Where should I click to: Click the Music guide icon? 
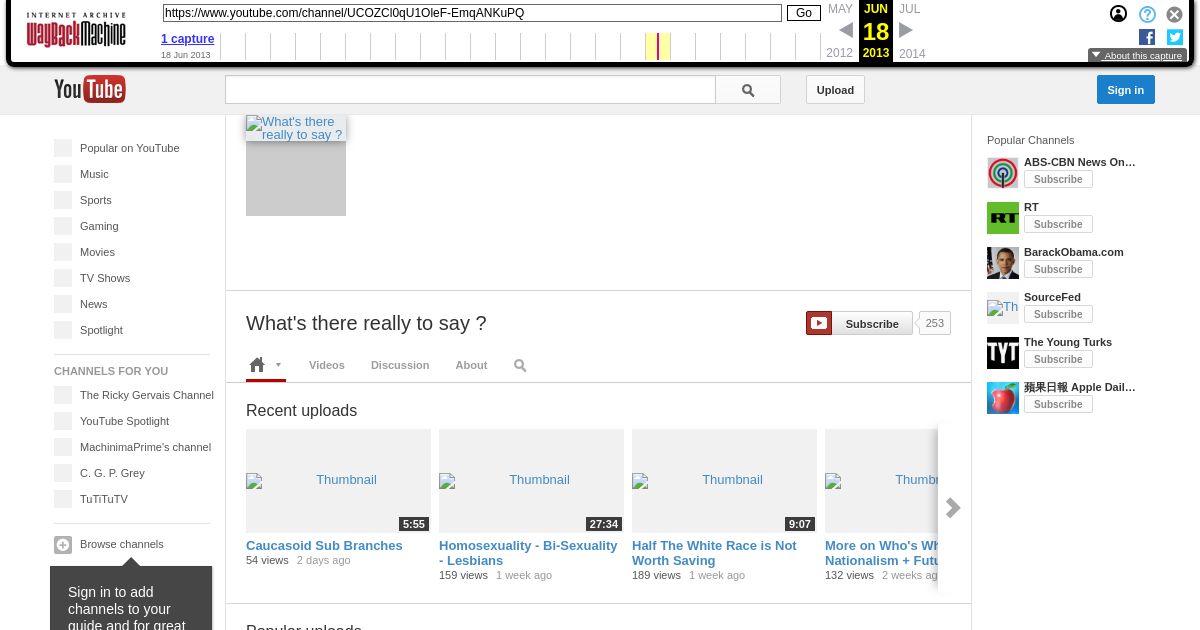[x=63, y=174]
